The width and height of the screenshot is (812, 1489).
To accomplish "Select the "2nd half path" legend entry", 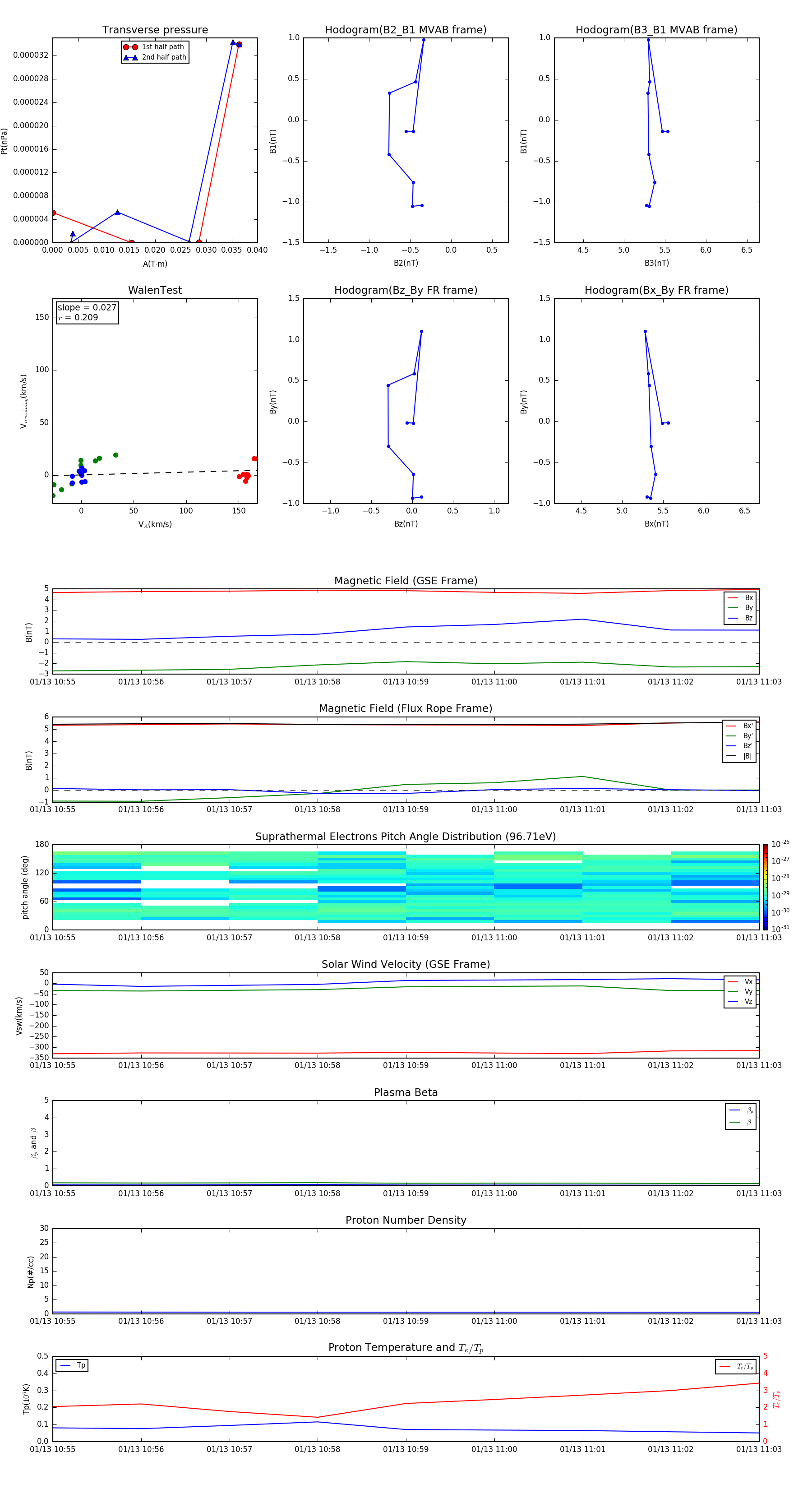I will point(155,57).
